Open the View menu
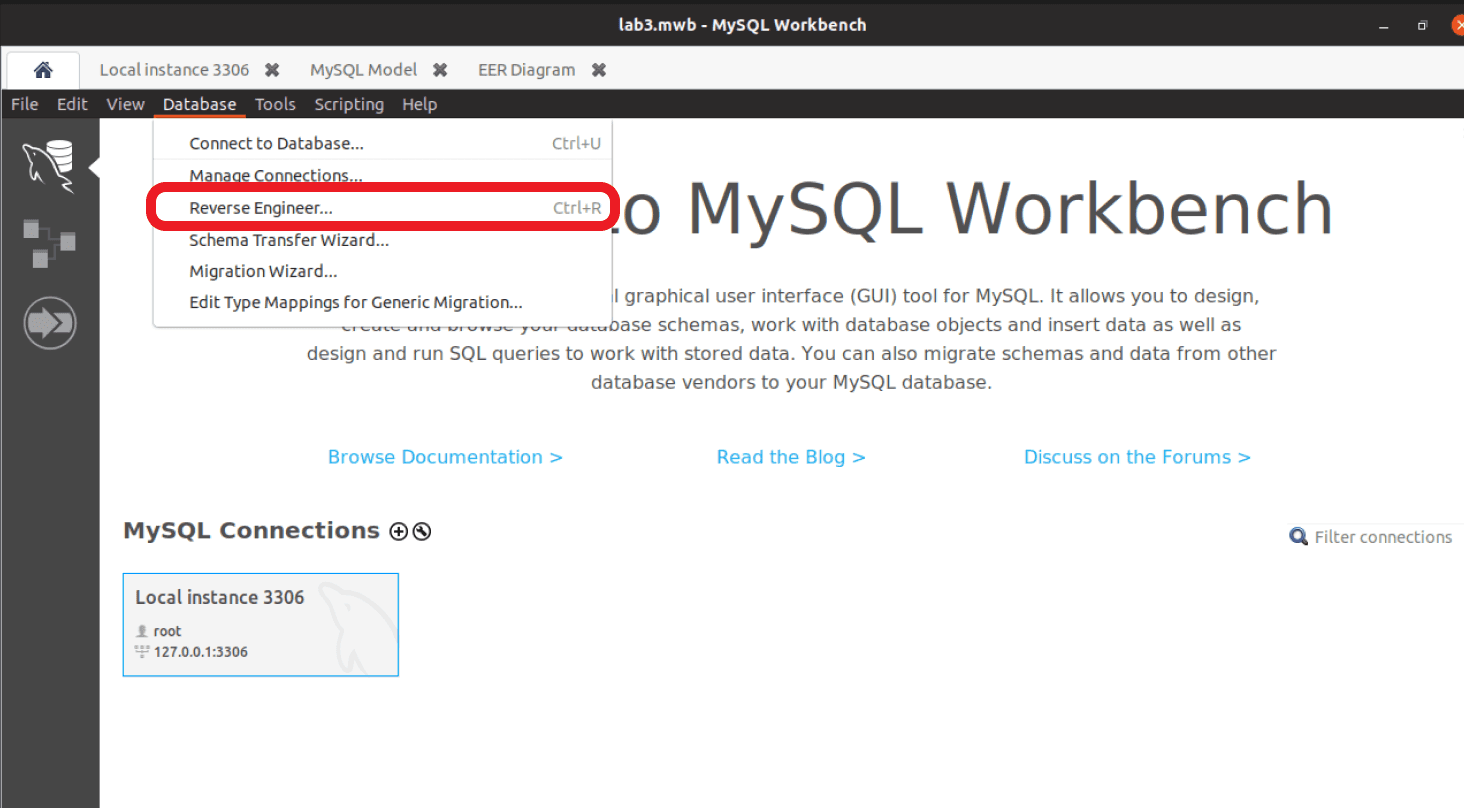1464x808 pixels. 126,104
